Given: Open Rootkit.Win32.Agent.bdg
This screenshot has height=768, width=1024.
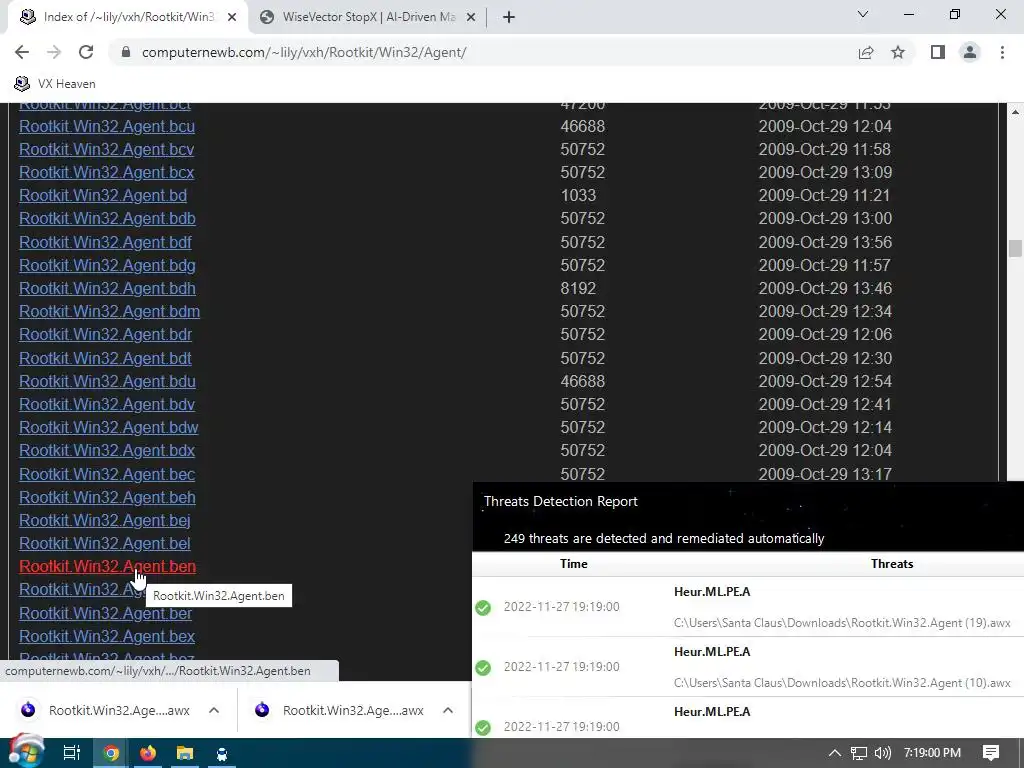Looking at the screenshot, I should click(x=107, y=265).
